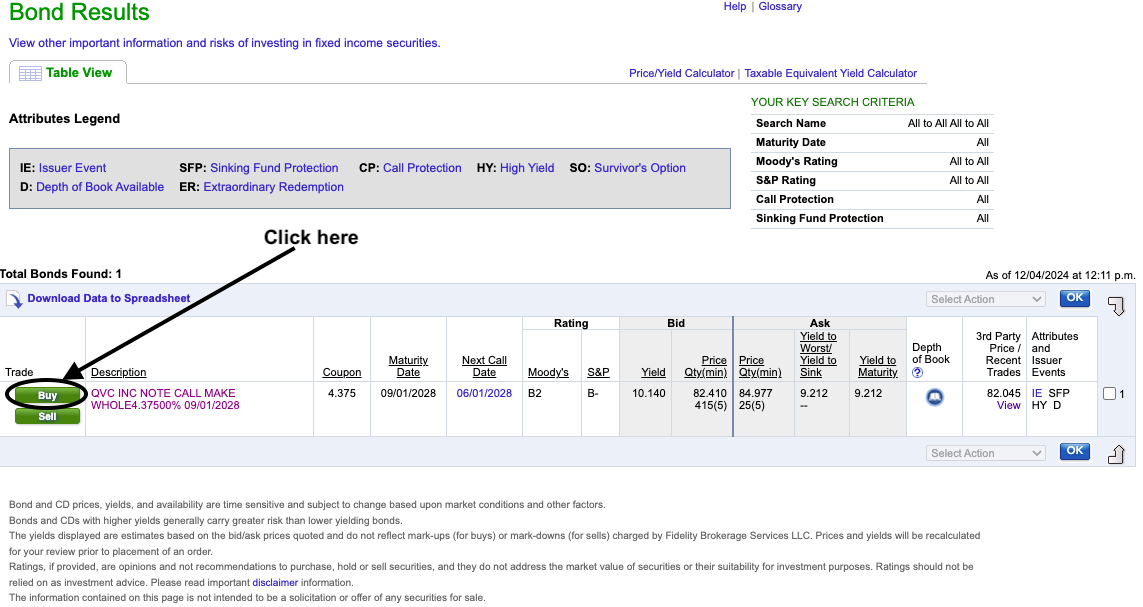Click the 82.410 bid price value
This screenshot has width=1143, height=607.
click(x=710, y=393)
